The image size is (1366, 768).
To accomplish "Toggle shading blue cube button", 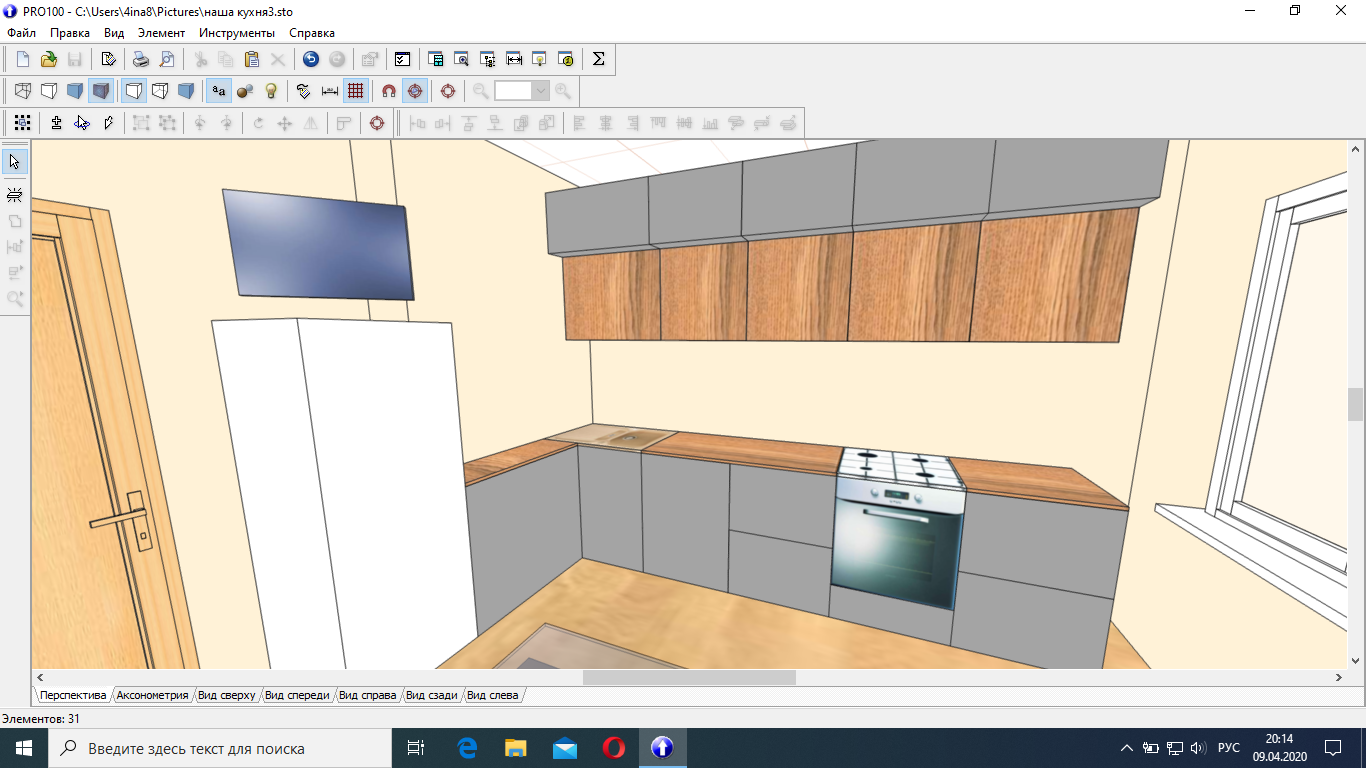I will point(186,91).
